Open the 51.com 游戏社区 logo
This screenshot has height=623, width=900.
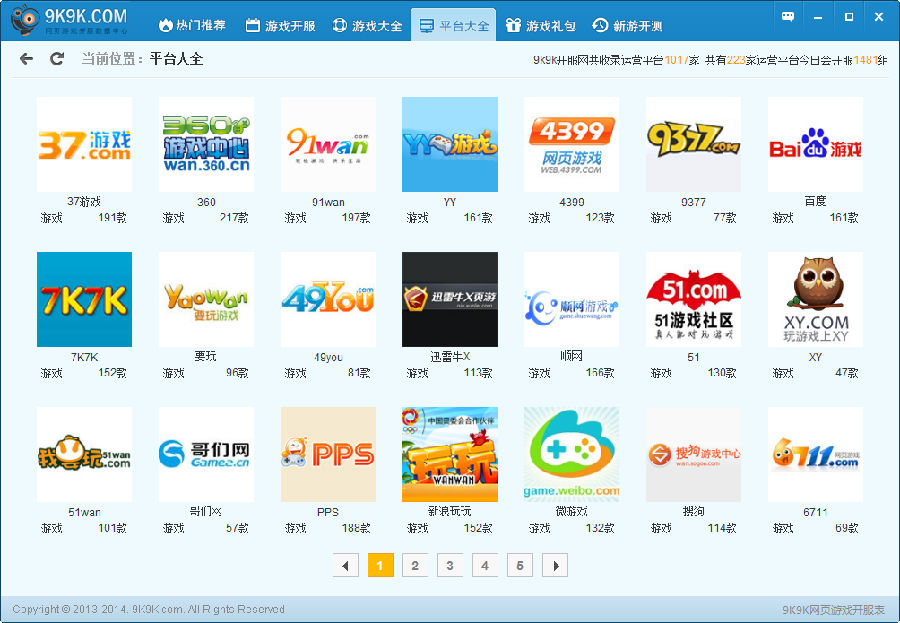coord(693,299)
